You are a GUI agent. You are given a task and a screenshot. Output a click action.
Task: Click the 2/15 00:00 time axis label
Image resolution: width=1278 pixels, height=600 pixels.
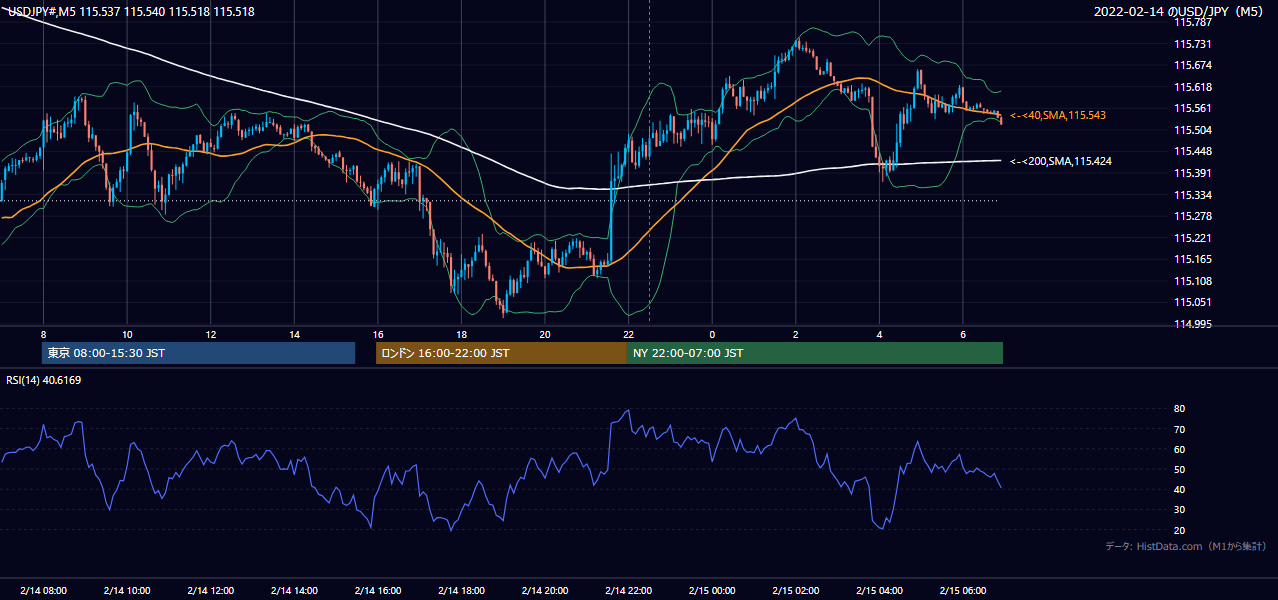coord(712,590)
